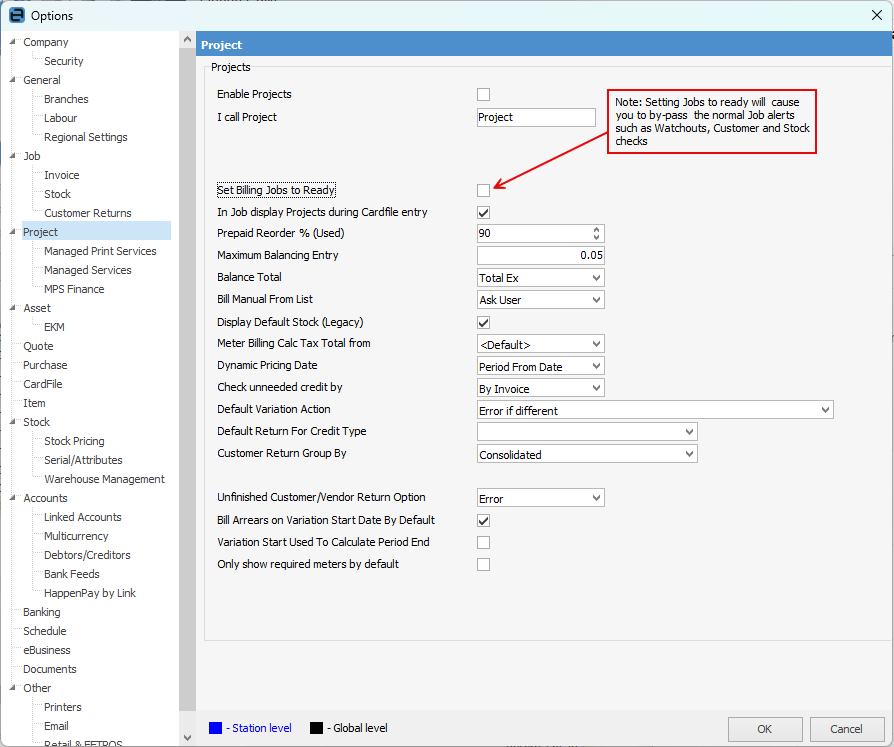Untick Bill Arrears on Variation Start Date
This screenshot has height=747, width=894.
[x=483, y=521]
